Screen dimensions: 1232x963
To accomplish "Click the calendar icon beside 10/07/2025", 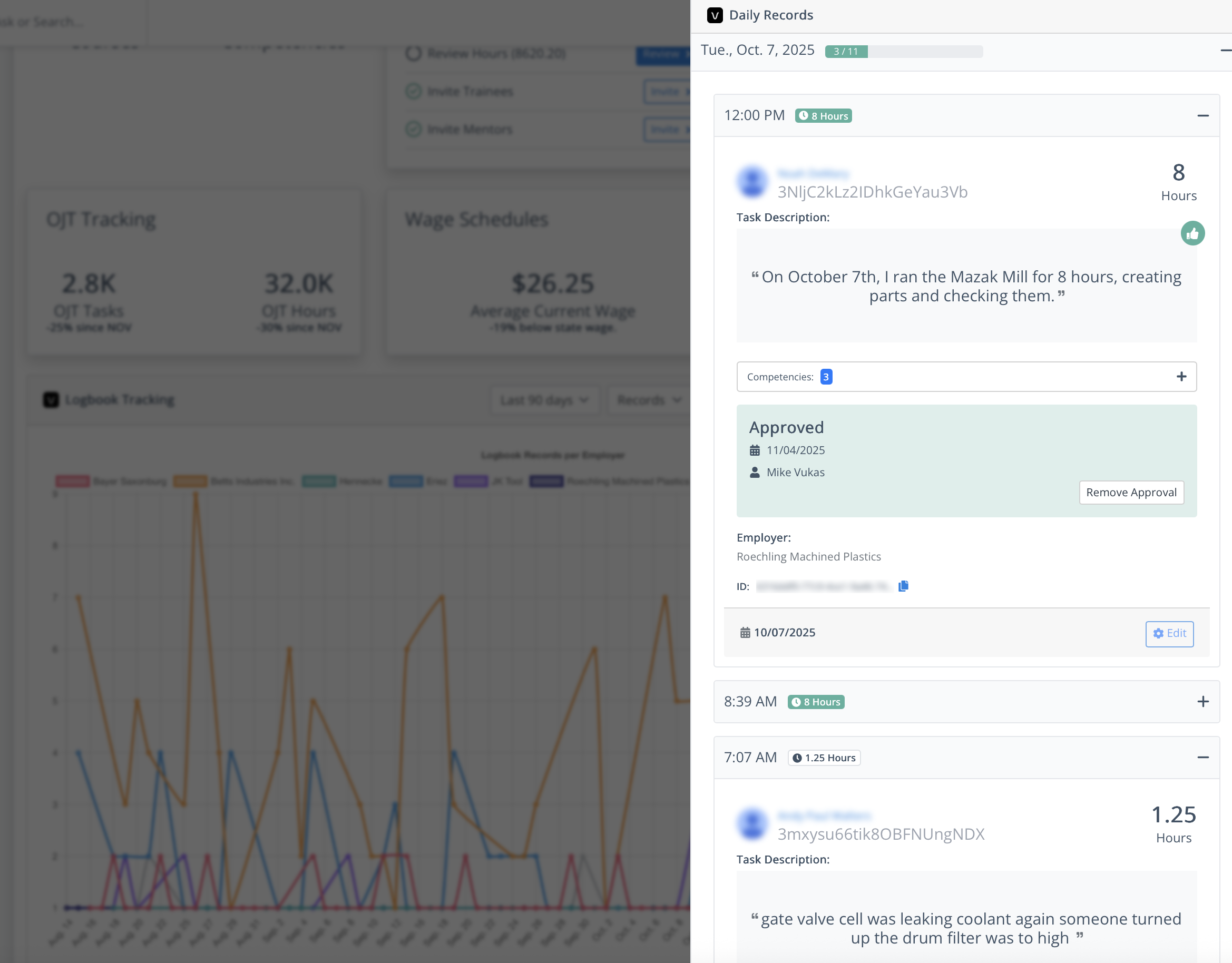I will pos(745,633).
